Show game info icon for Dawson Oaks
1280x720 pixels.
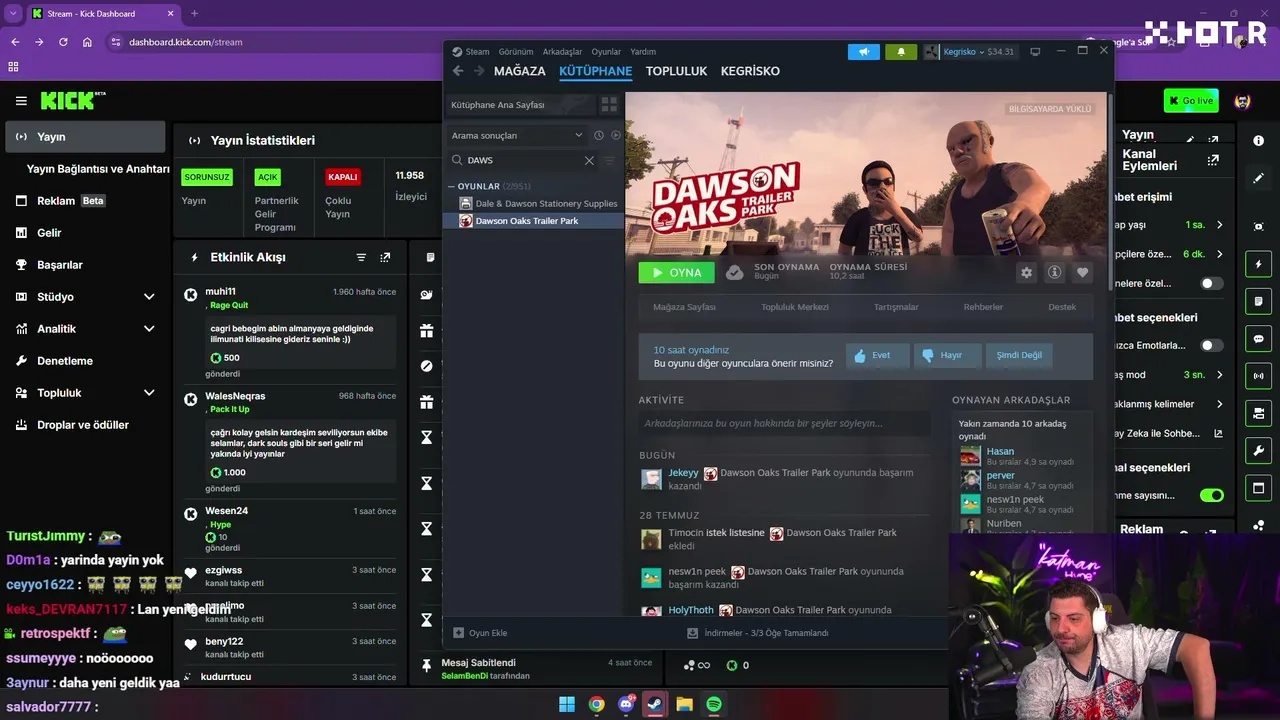[1054, 272]
